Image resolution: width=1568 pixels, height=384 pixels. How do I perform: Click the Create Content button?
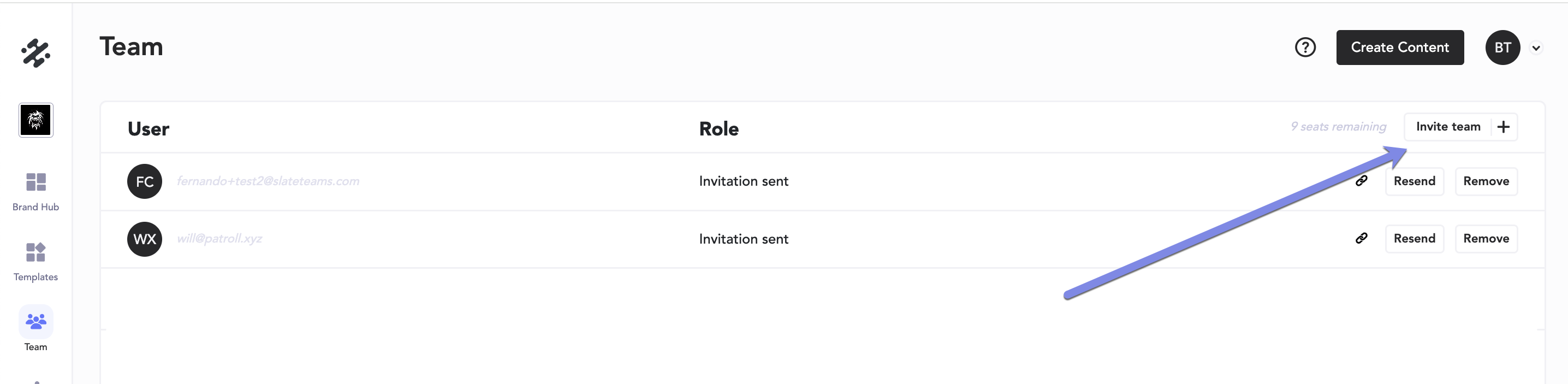click(x=1399, y=48)
